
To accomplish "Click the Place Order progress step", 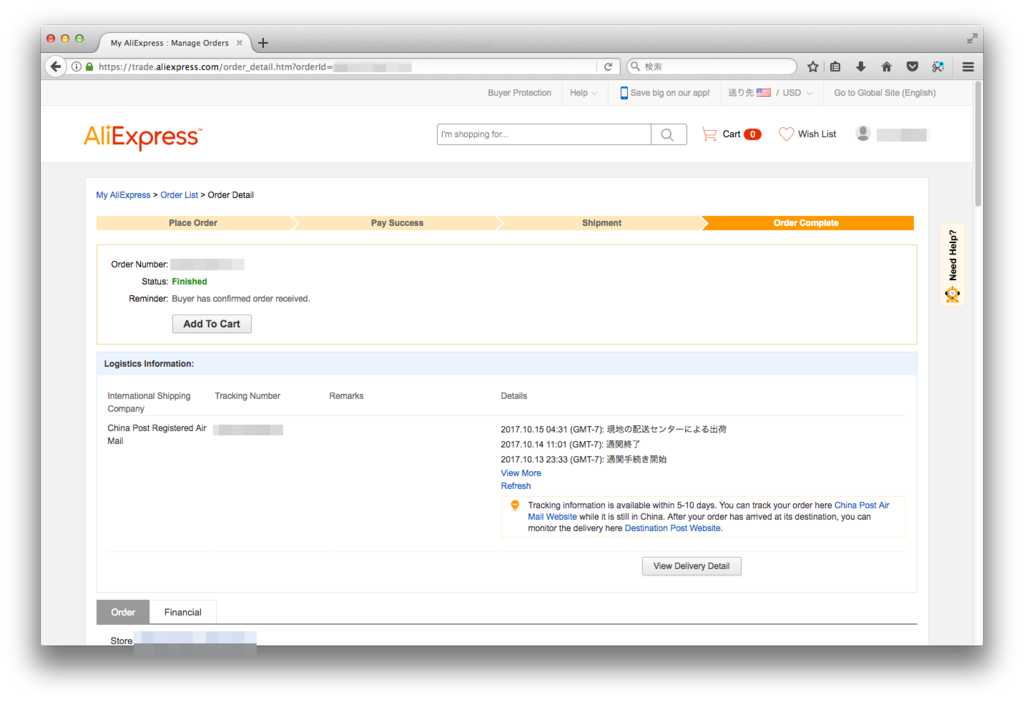I will (x=193, y=223).
